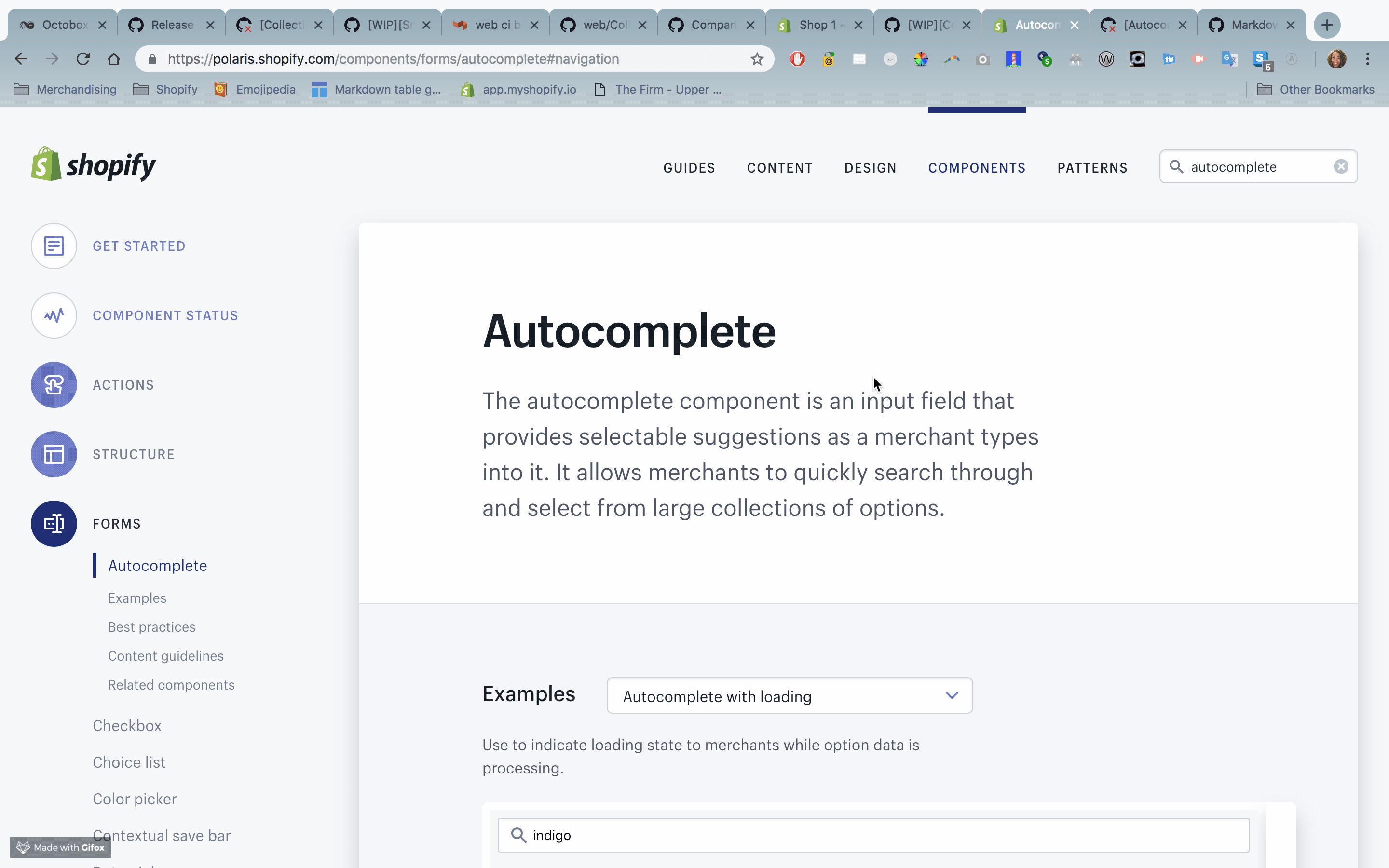1389x868 pixels.
Task: Open the Structure category icon
Action: point(54,454)
